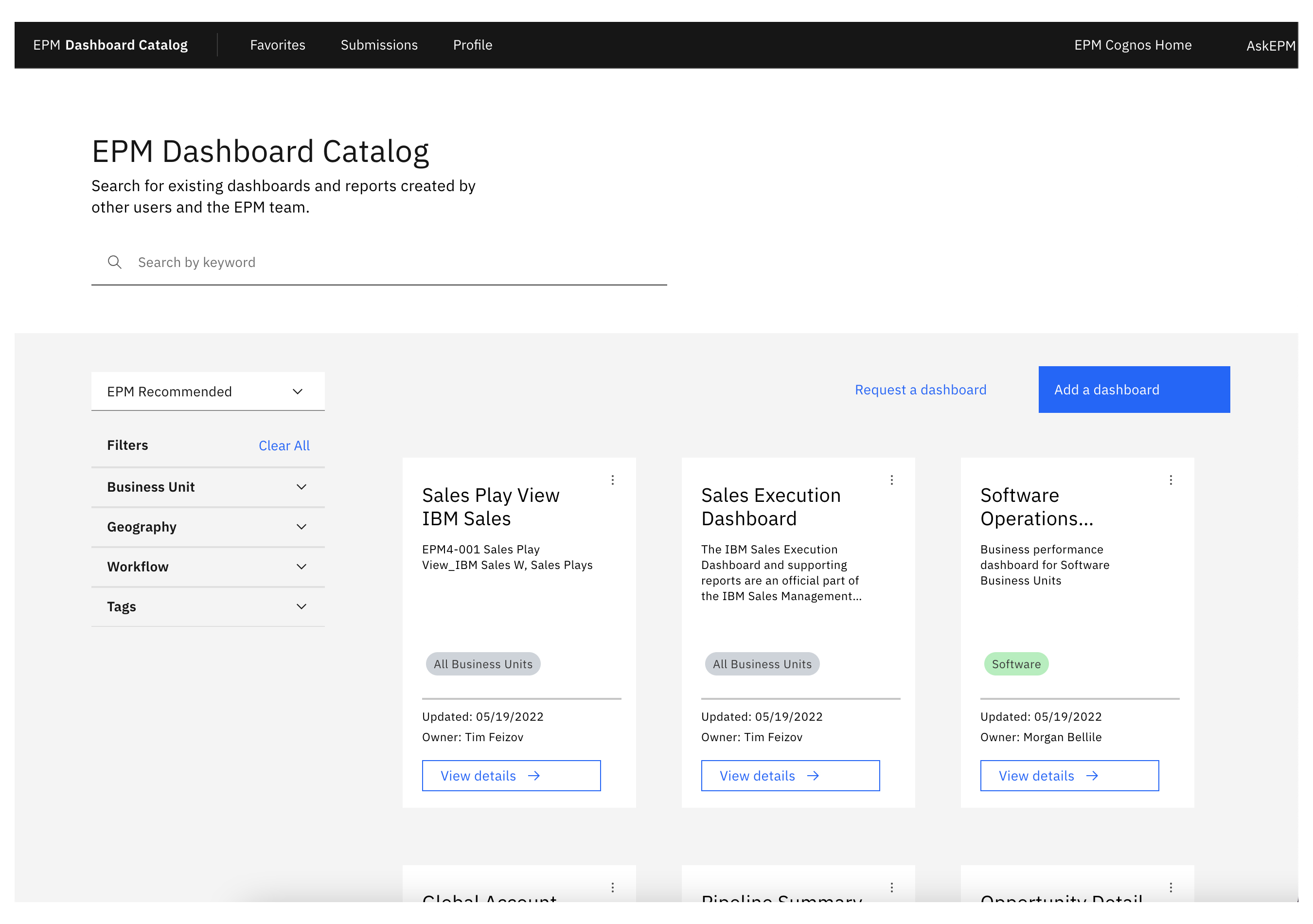Click the search magnifier icon
Screen dimensions: 1313x924
click(114, 262)
